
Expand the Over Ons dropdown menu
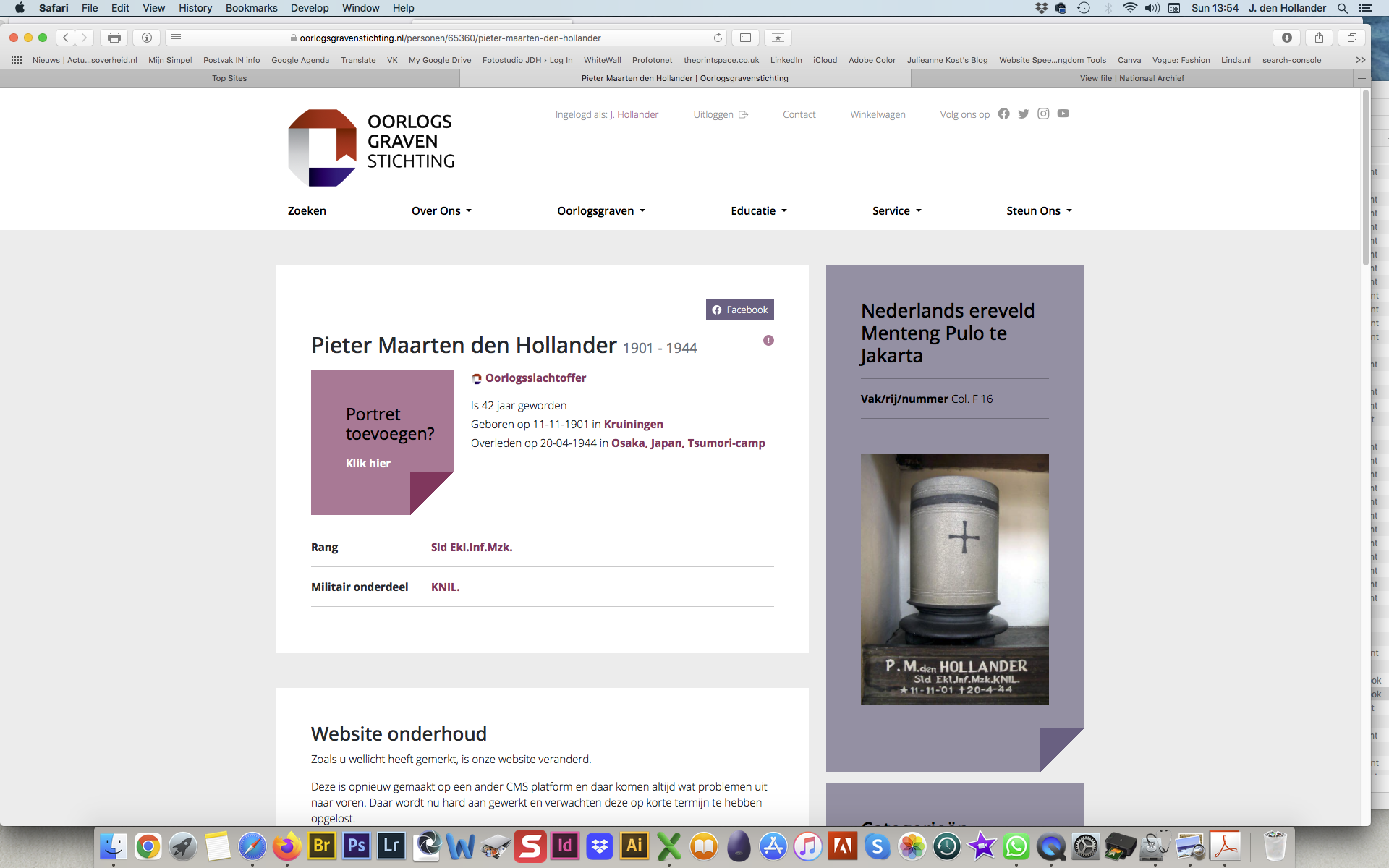(x=441, y=210)
